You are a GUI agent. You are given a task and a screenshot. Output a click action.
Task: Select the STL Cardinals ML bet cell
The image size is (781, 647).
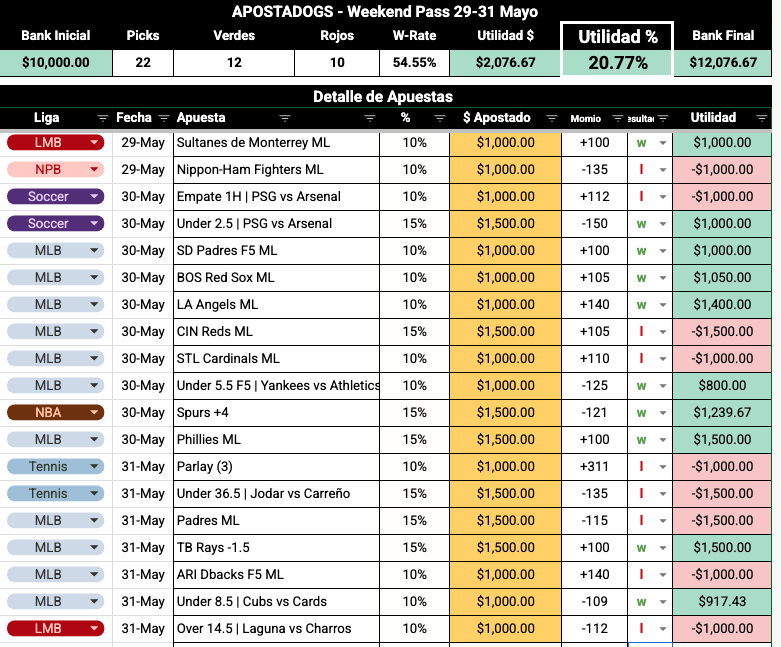276,358
